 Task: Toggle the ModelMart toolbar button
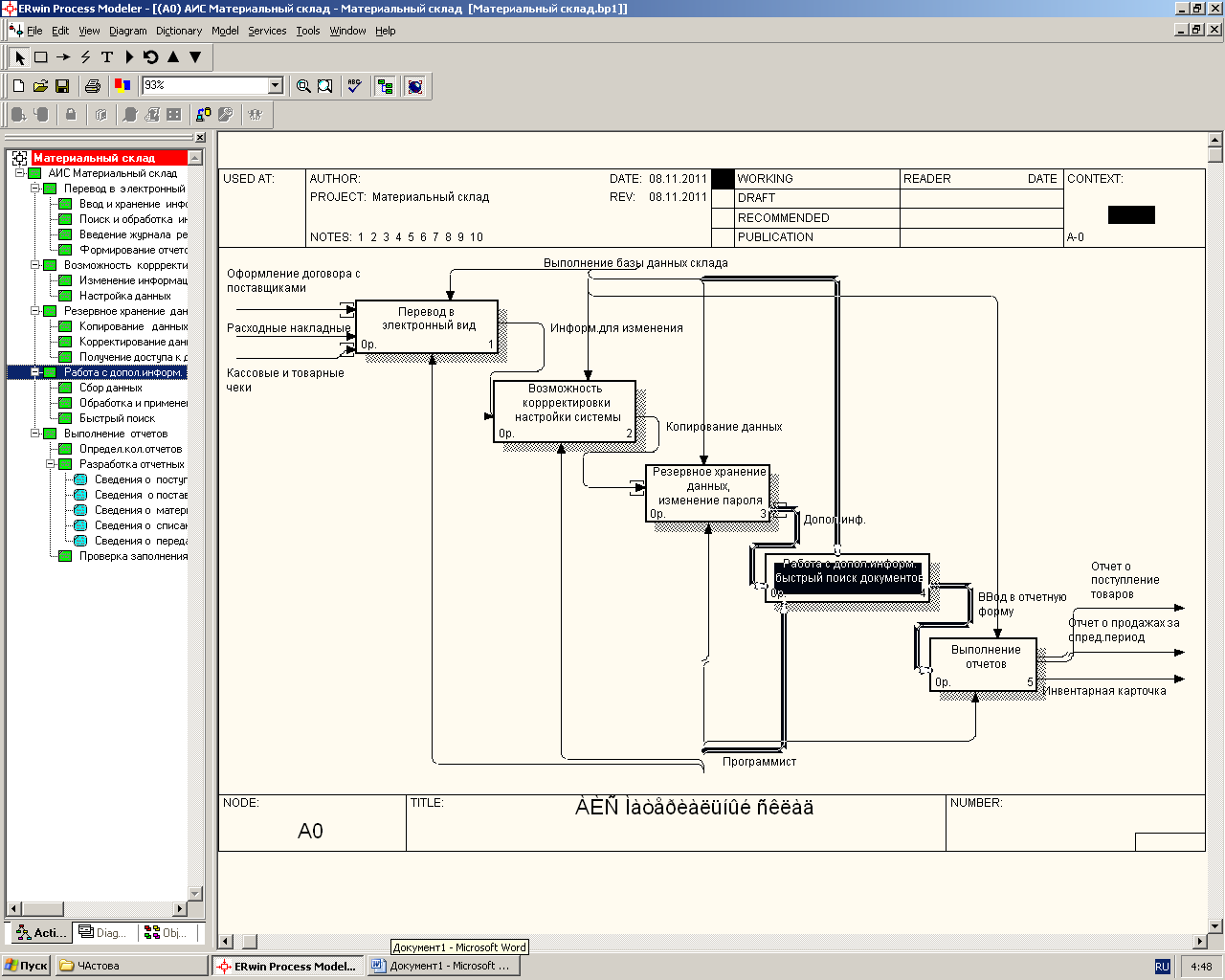(x=414, y=86)
